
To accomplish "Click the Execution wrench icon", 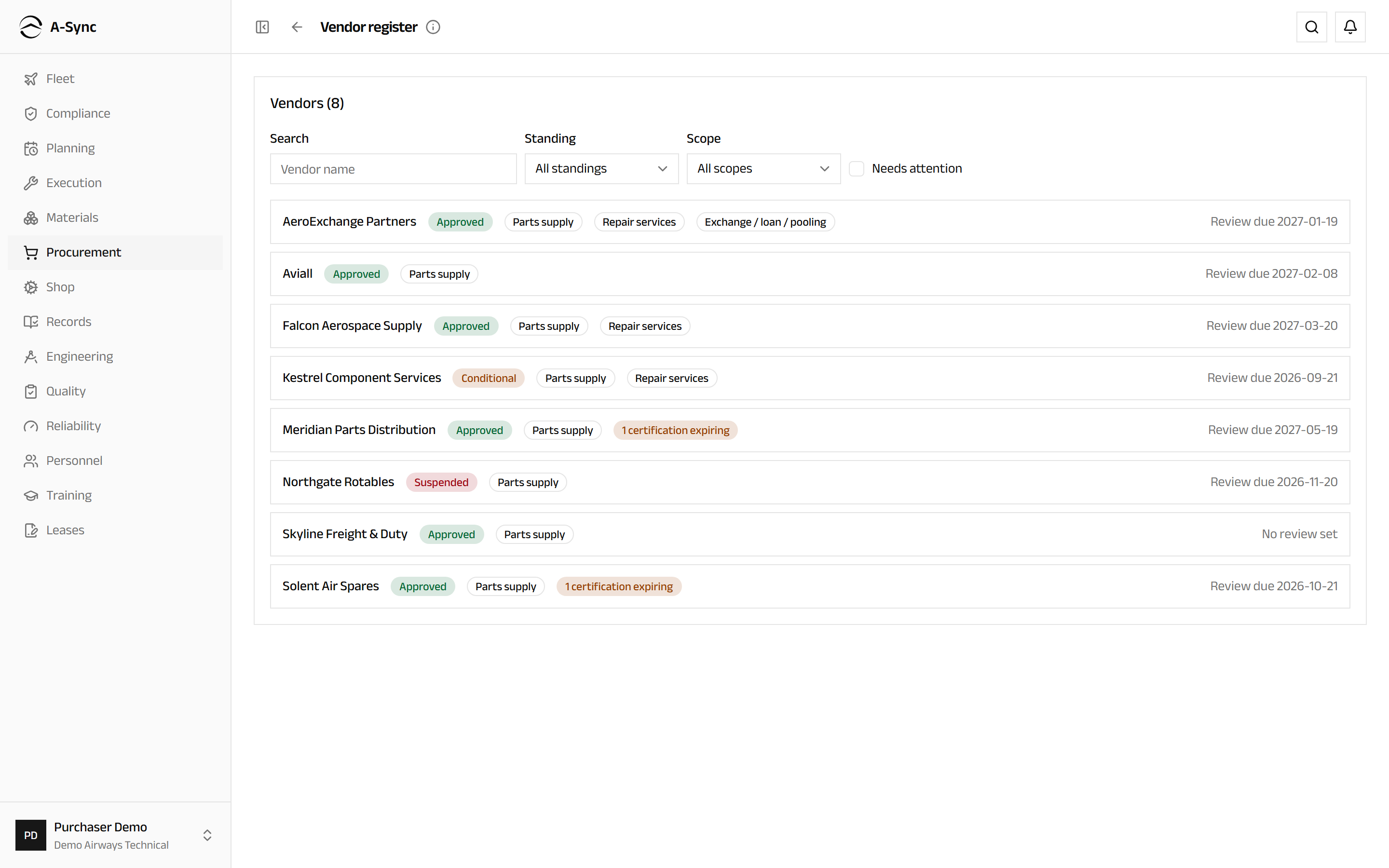I will pyautogui.click(x=31, y=183).
